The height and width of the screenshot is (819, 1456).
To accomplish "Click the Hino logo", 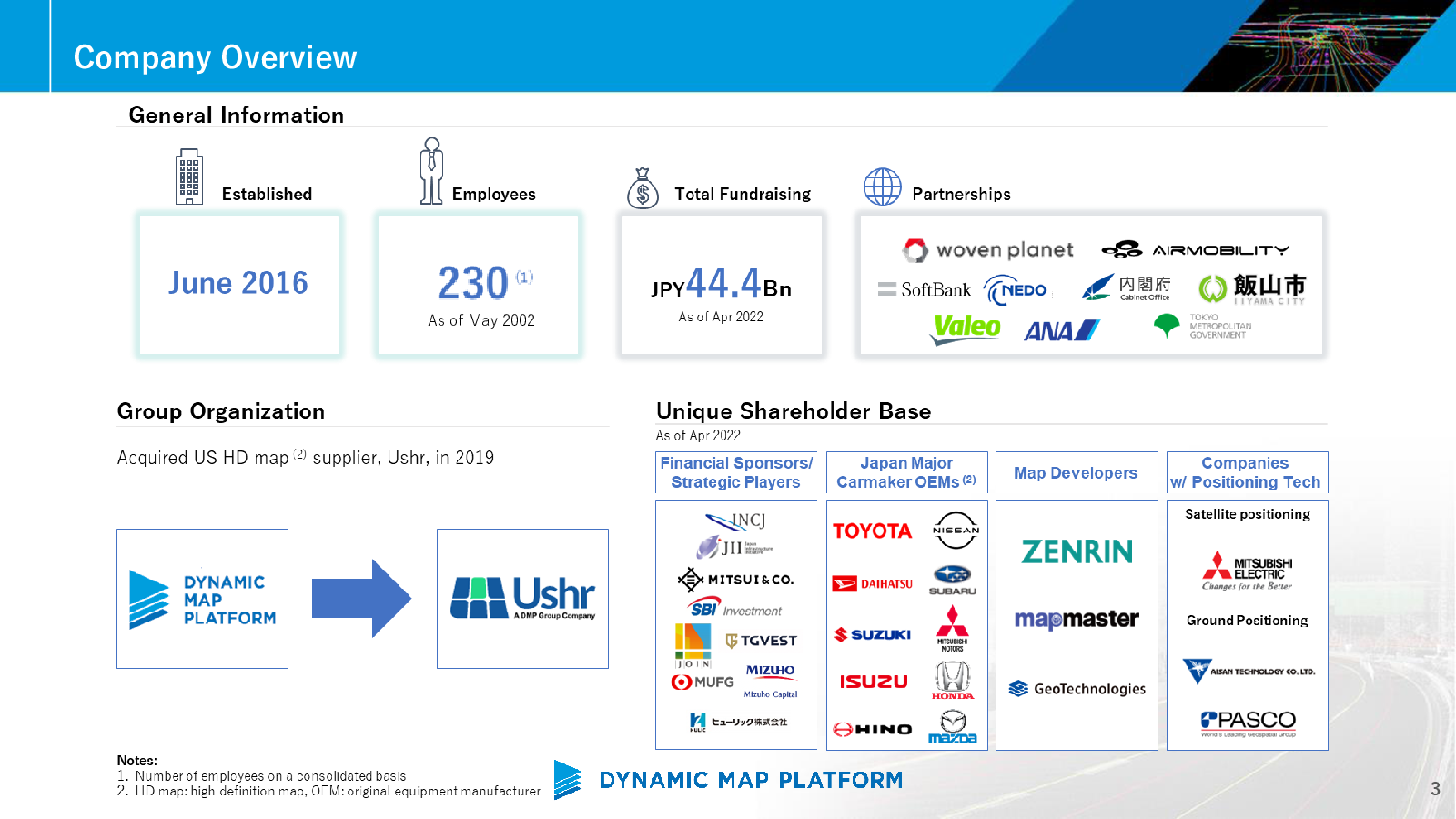I will [873, 729].
